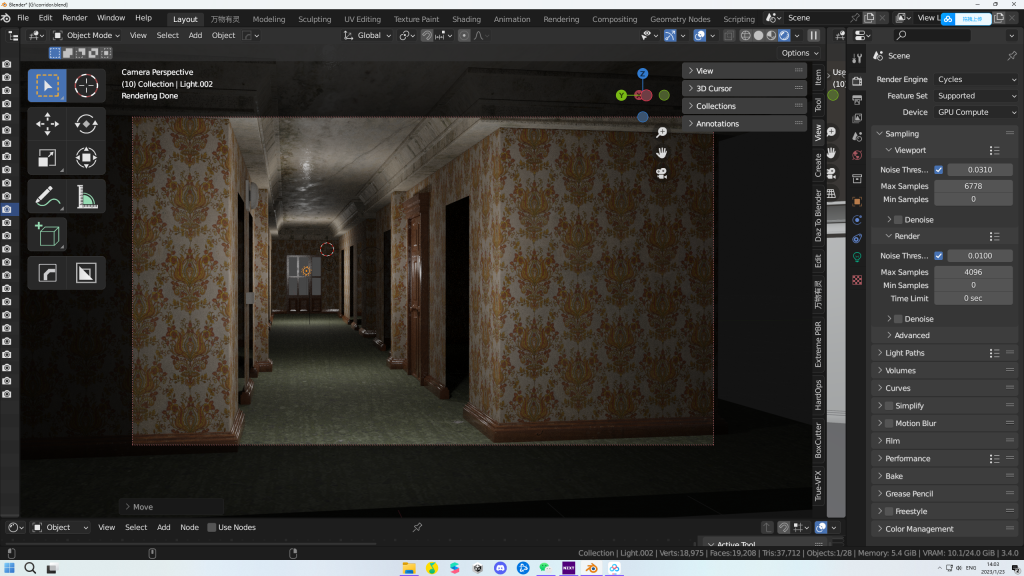Click the zoom viewport navigation icon
Screen dimensions: 1024x576
[x=662, y=133]
